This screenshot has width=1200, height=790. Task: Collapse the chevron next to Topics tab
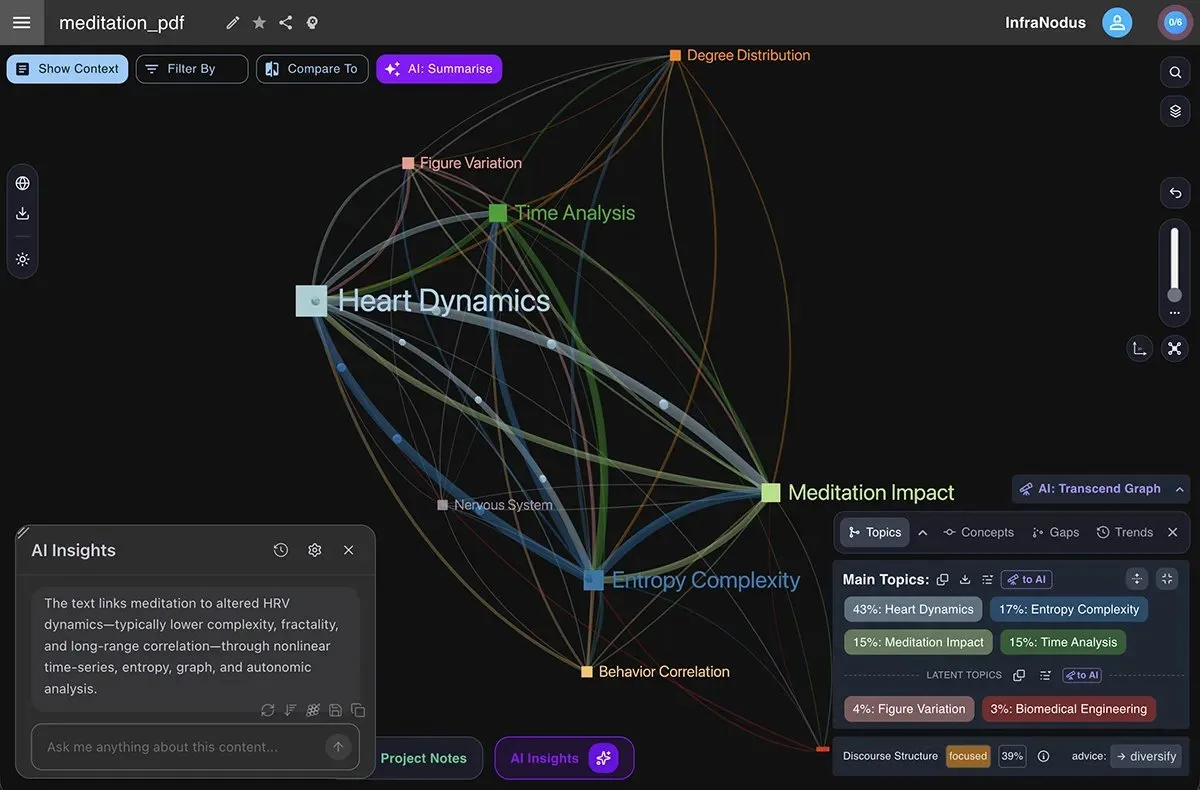coord(922,532)
